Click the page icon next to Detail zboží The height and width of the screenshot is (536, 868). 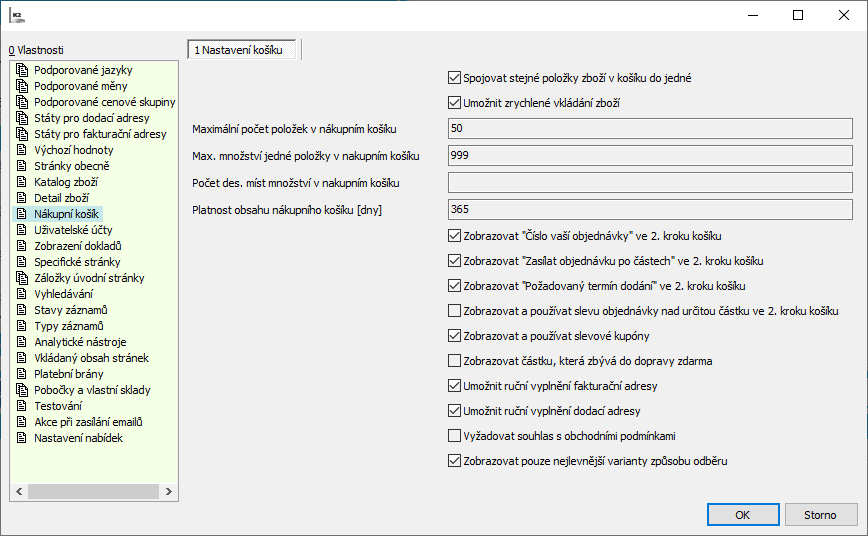[22, 198]
